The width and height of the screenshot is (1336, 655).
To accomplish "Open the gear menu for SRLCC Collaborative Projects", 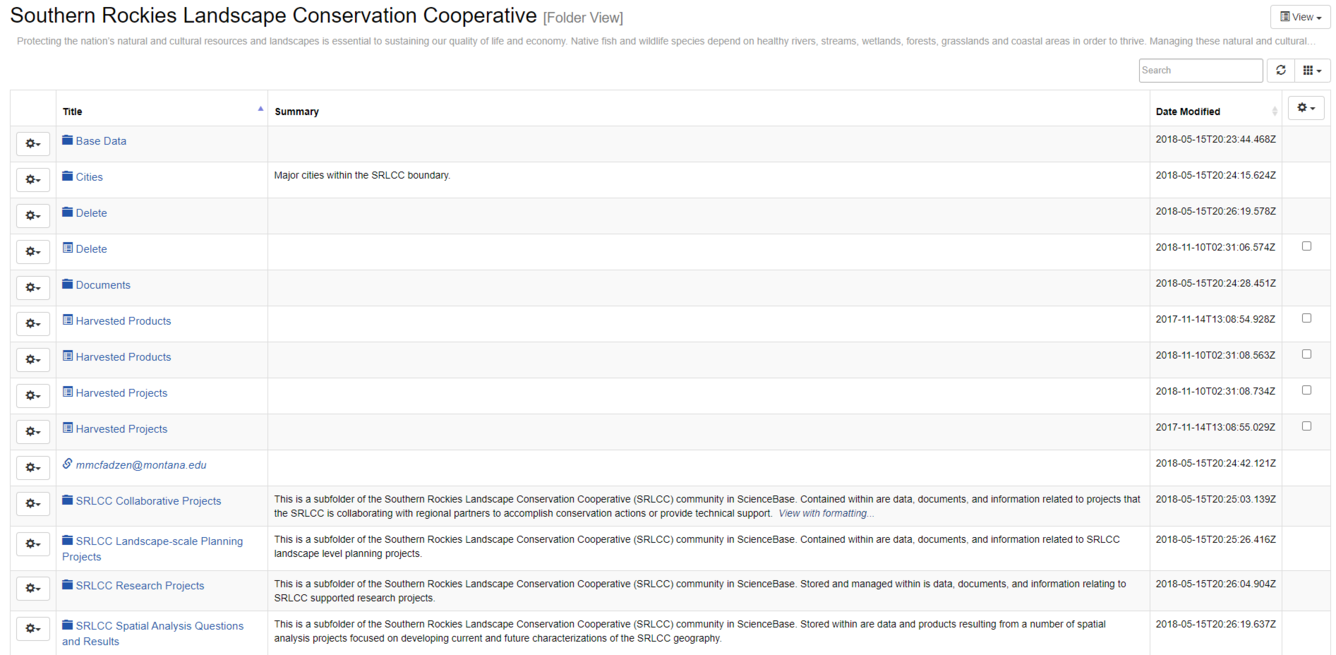I will tap(33, 504).
